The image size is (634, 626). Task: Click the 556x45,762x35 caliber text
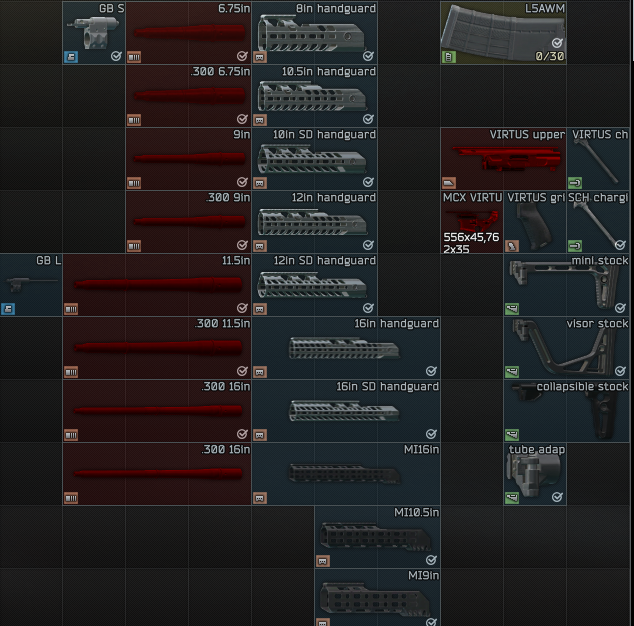point(471,243)
